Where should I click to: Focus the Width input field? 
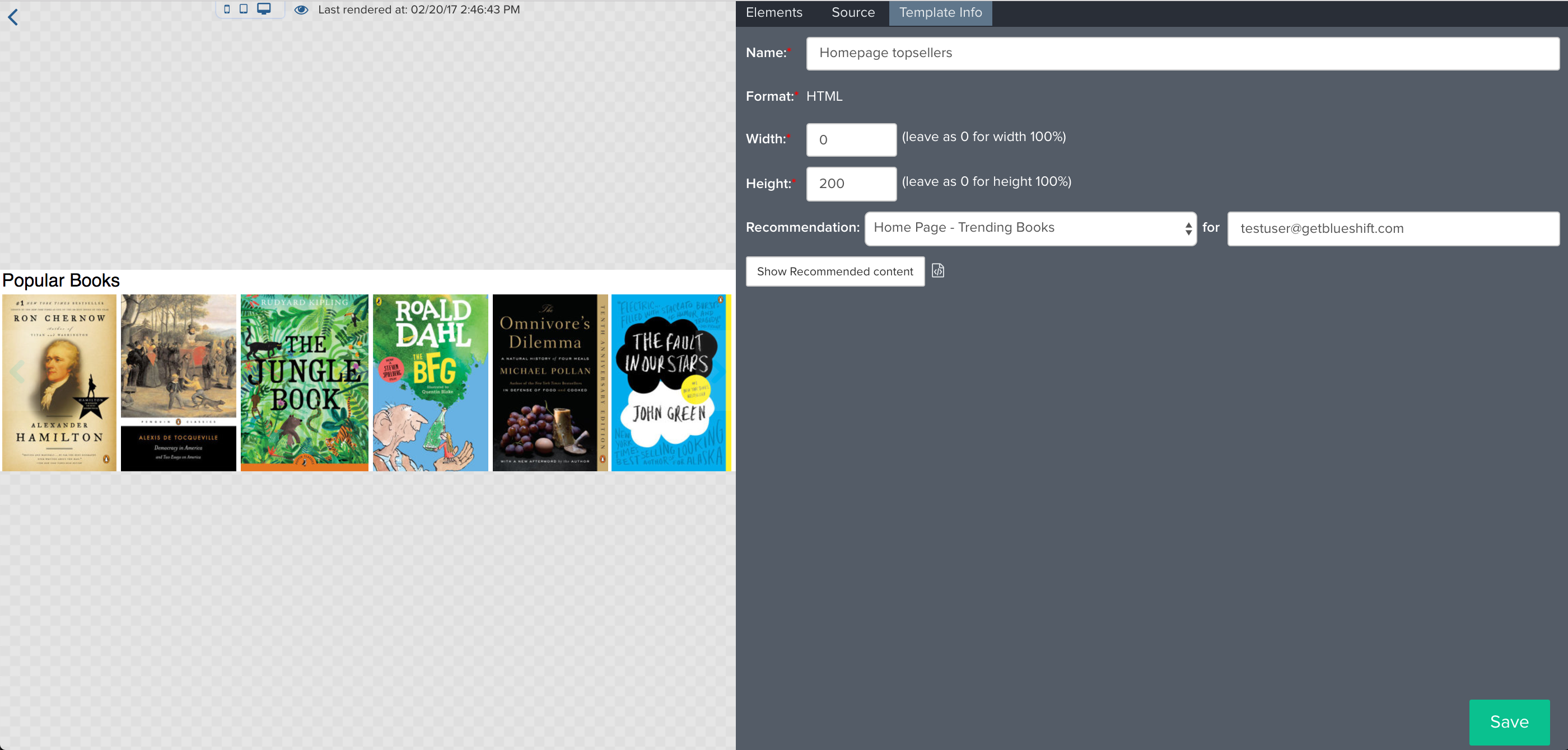tap(851, 140)
